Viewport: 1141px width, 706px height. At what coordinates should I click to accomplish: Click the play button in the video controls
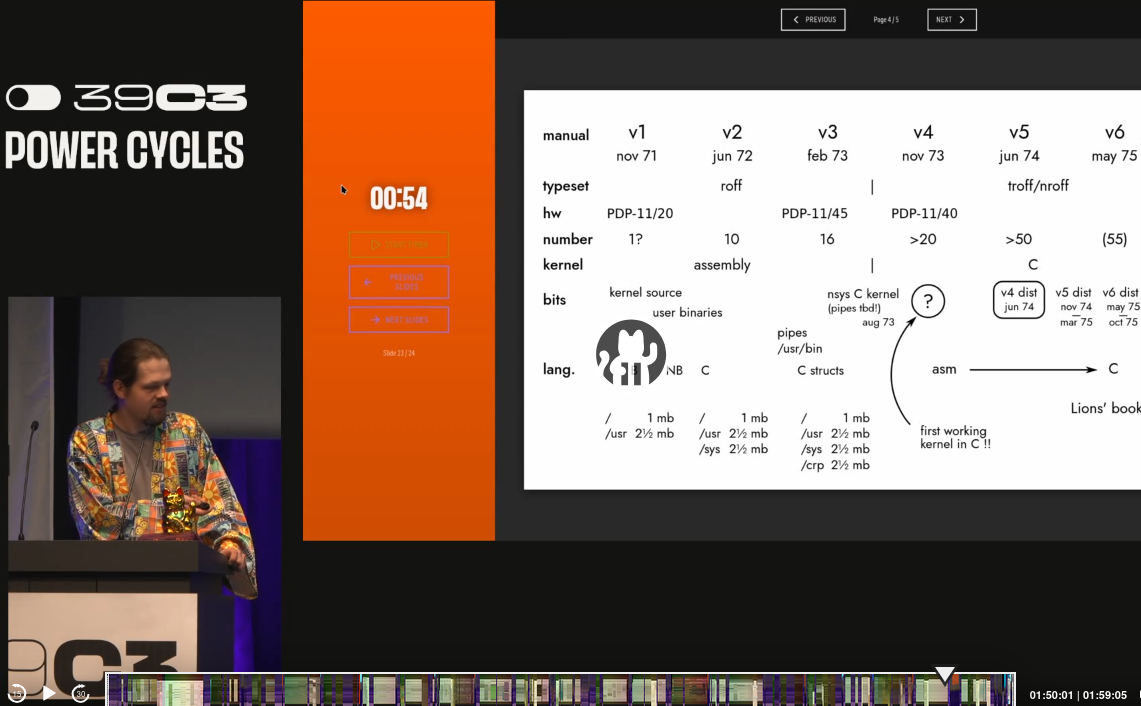click(x=49, y=692)
